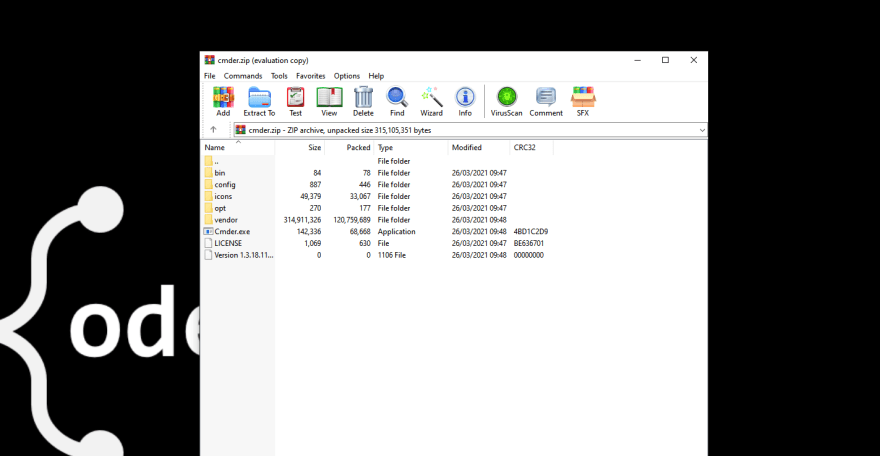880x456 pixels.
Task: Sort by CRC32 column header
Action: (531, 148)
